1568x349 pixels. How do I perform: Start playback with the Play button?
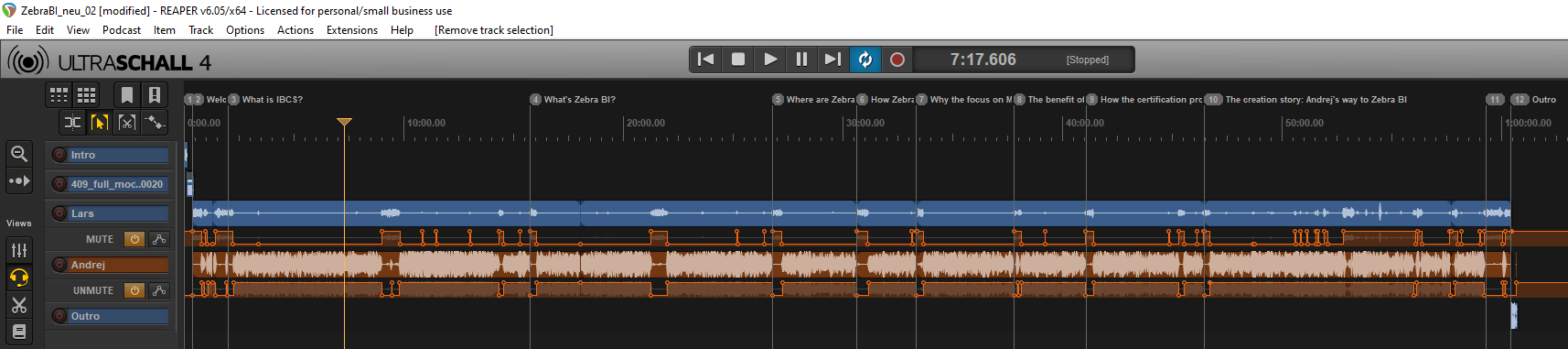770,60
